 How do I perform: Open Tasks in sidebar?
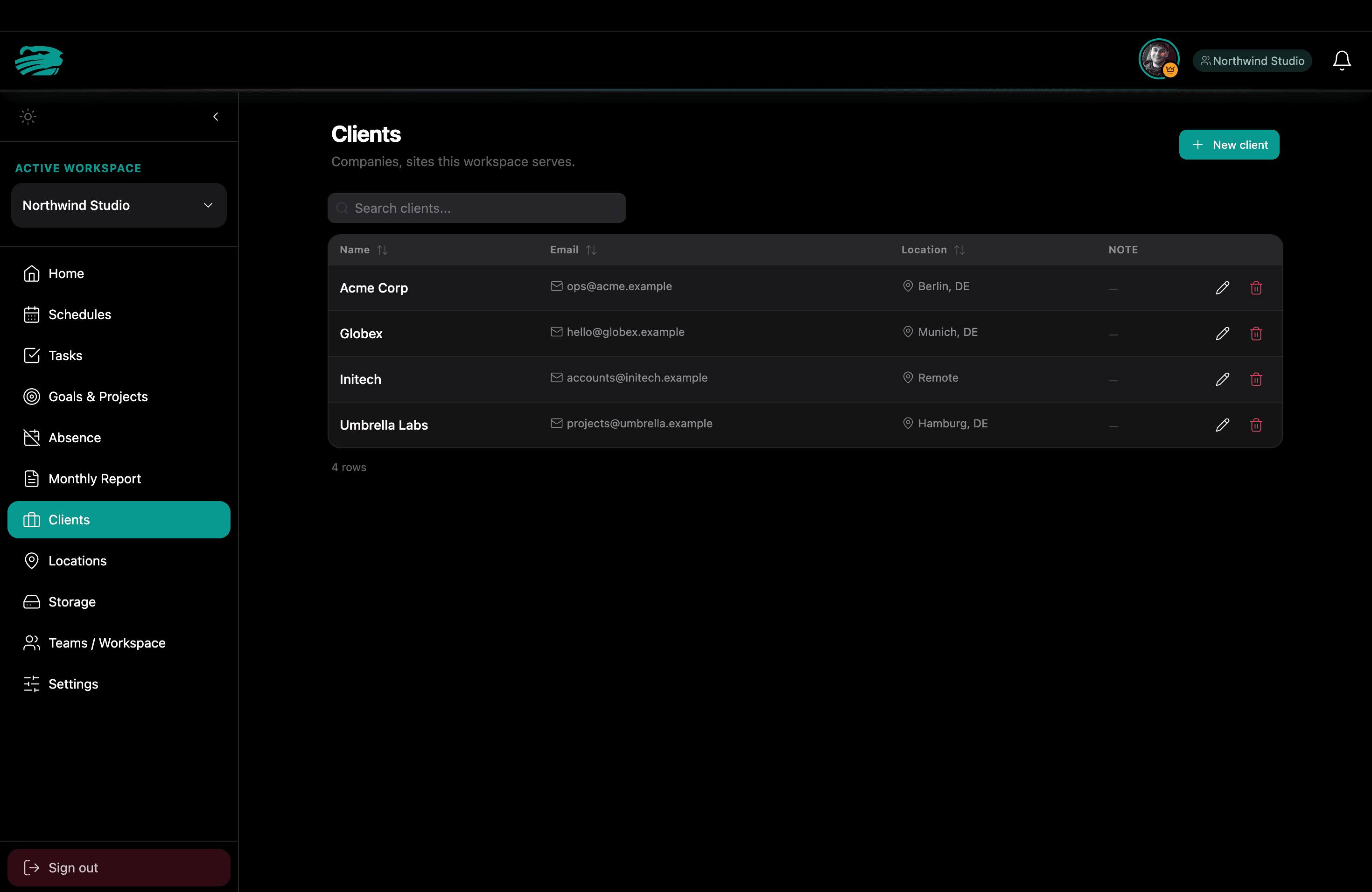119,355
